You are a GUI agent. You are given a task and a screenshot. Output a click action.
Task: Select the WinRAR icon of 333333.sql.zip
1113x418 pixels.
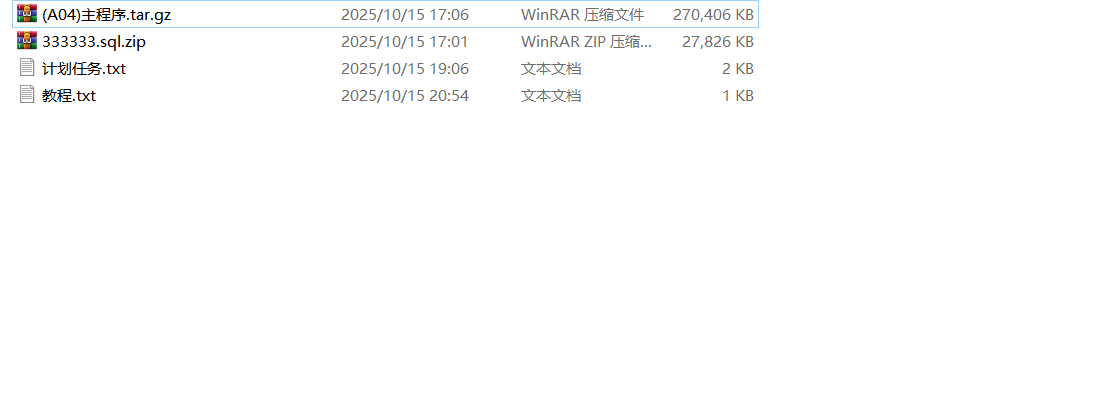[x=27, y=41]
